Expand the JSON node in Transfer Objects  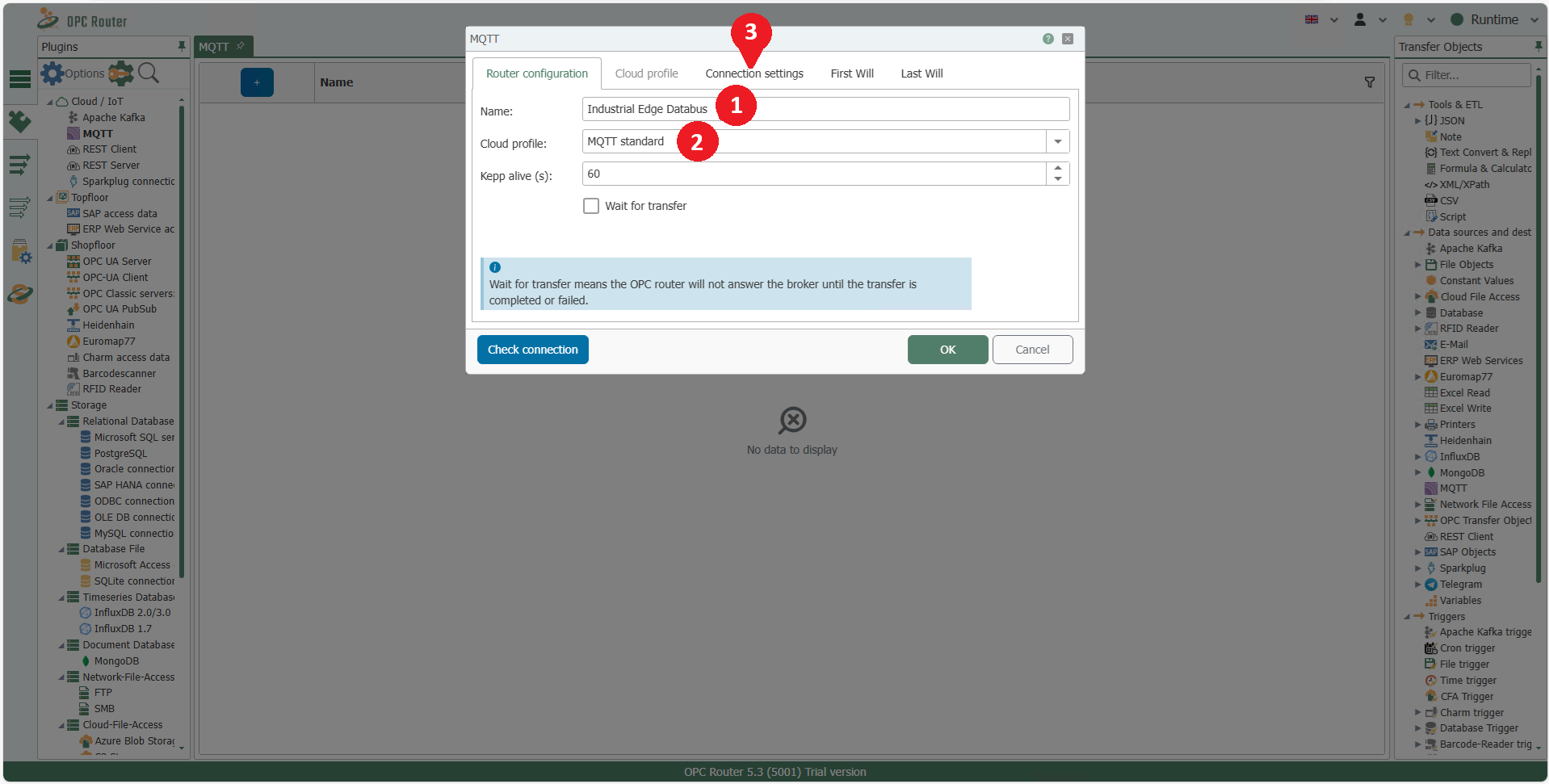coord(1417,120)
